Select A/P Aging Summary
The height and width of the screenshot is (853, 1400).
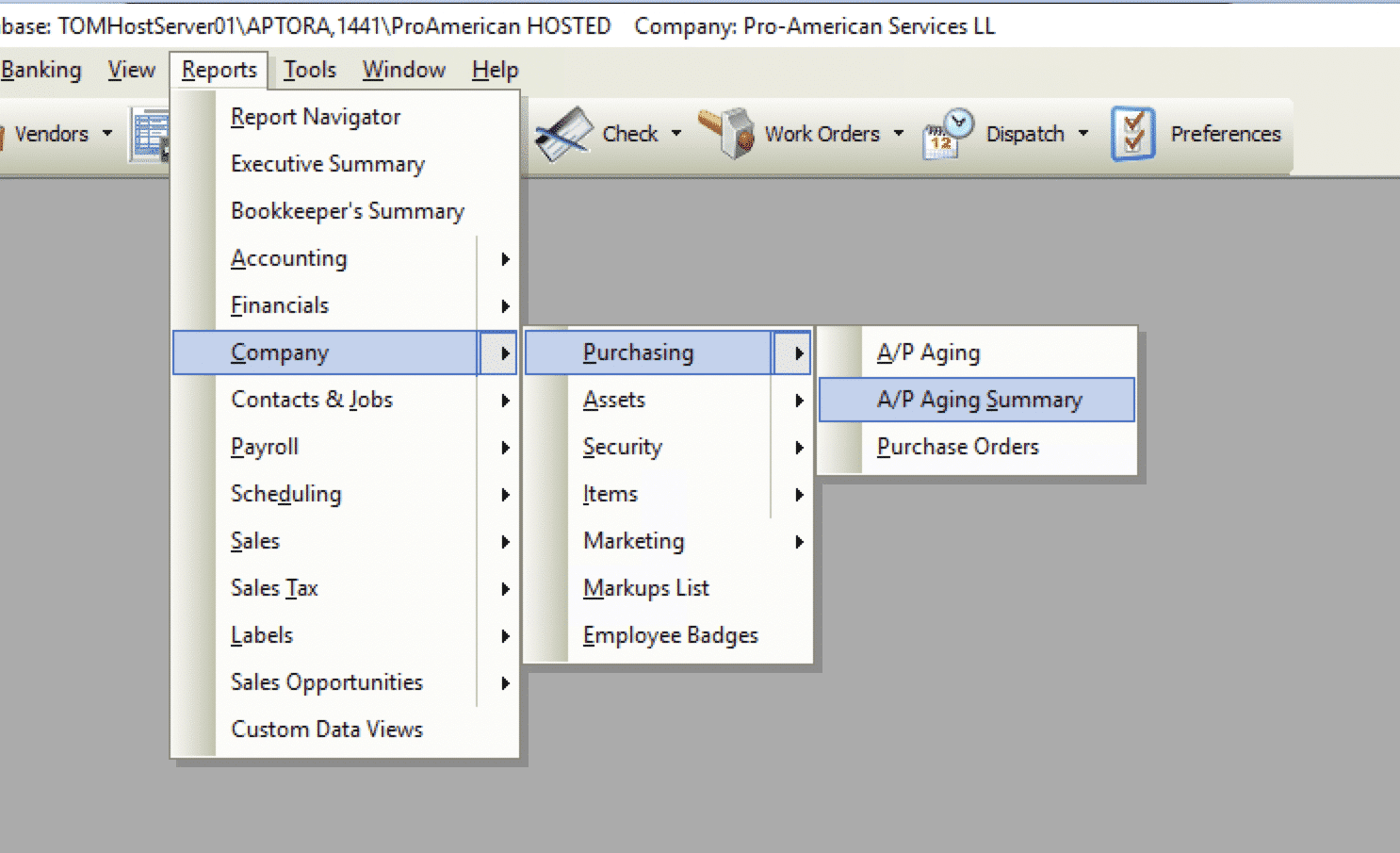tap(979, 399)
